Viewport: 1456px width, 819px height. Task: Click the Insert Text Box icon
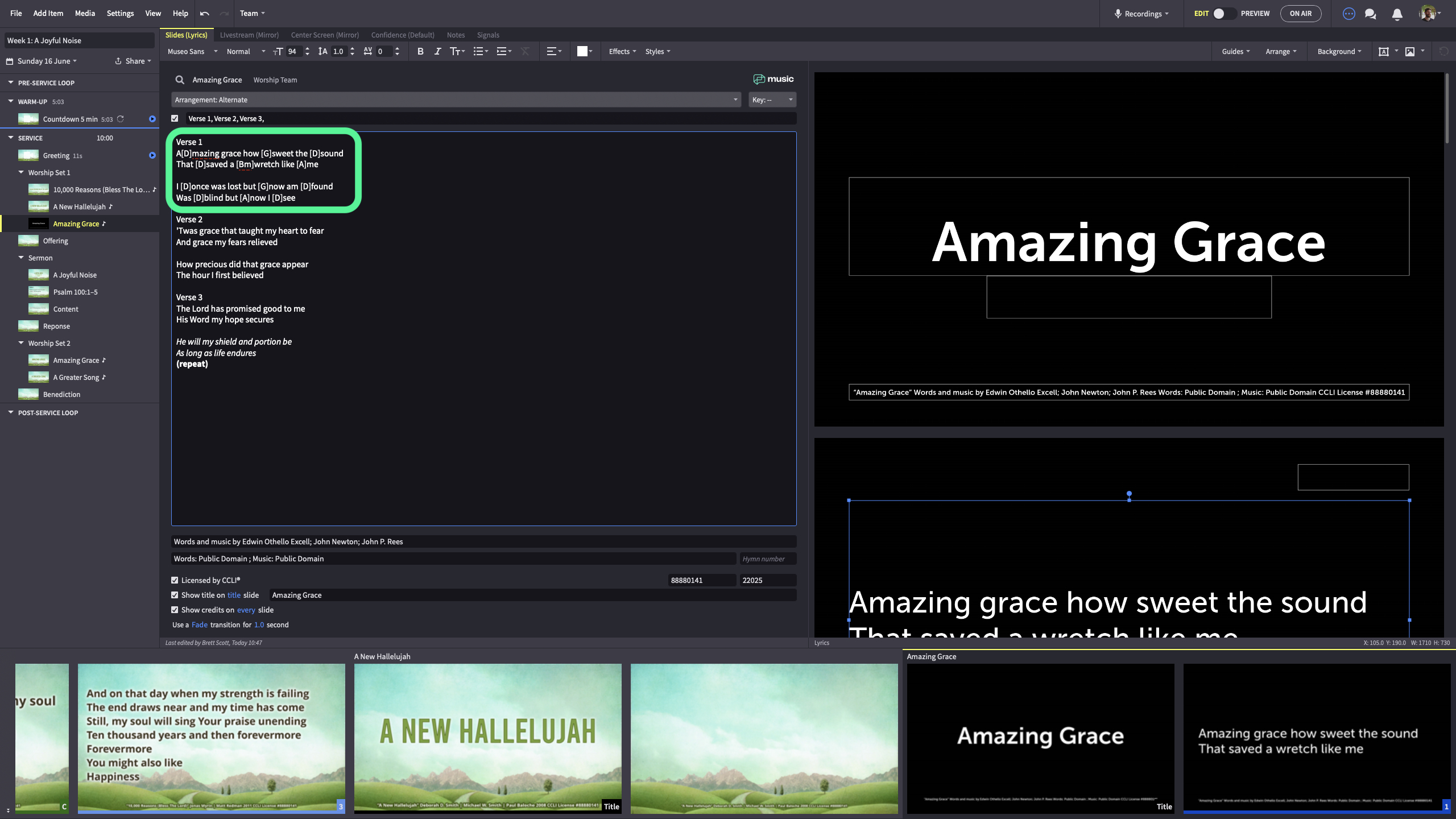point(1384,52)
